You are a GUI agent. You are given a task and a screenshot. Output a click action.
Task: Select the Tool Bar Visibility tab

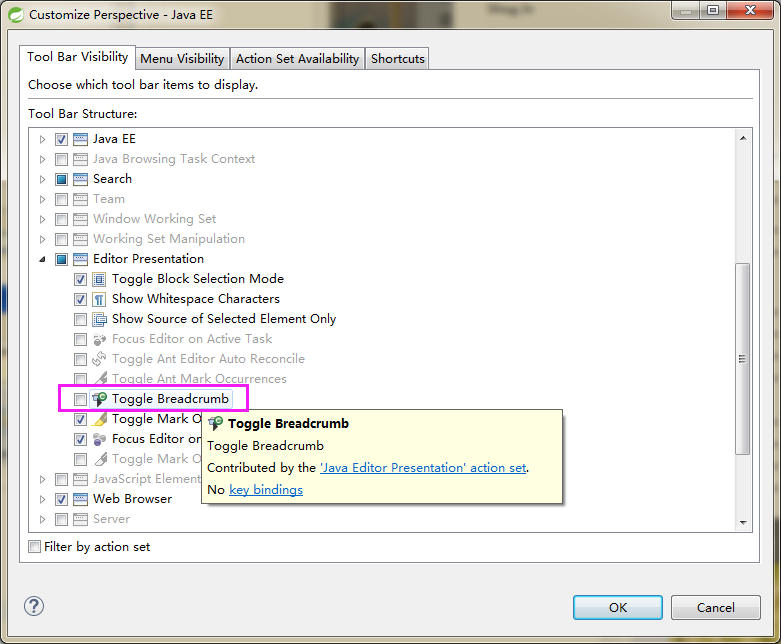pyautogui.click(x=78, y=57)
